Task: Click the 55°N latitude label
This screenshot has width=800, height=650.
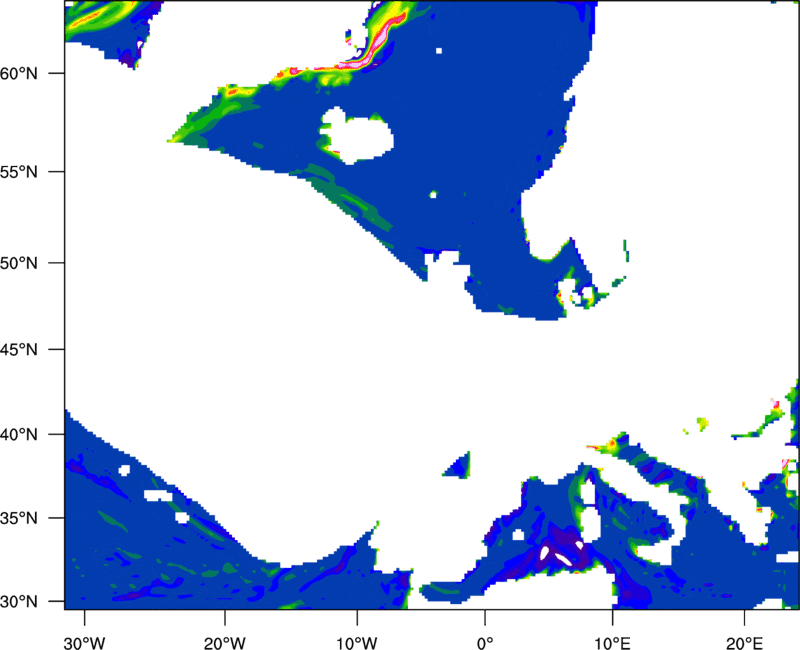Action: coord(19,172)
